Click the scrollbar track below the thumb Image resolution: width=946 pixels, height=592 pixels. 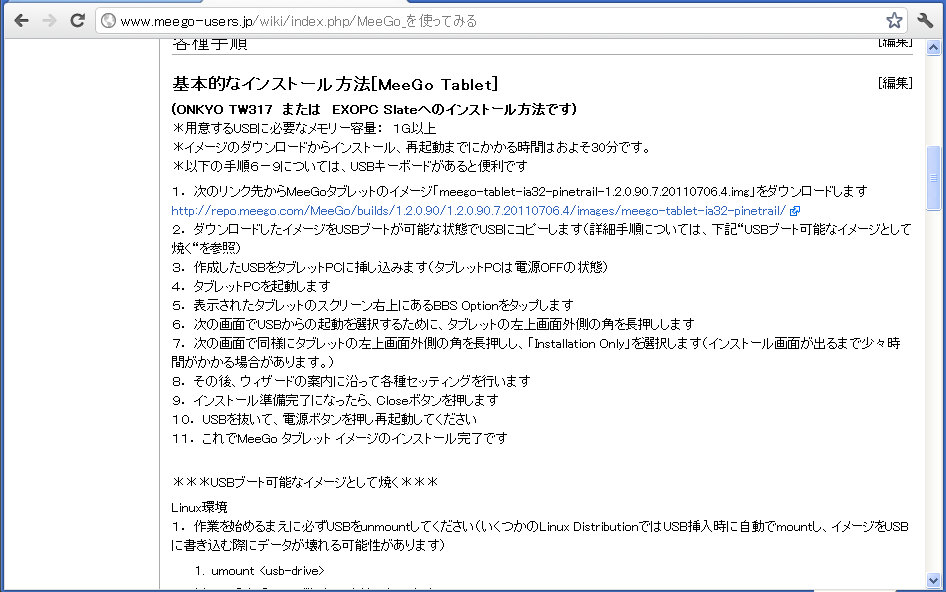click(934, 400)
